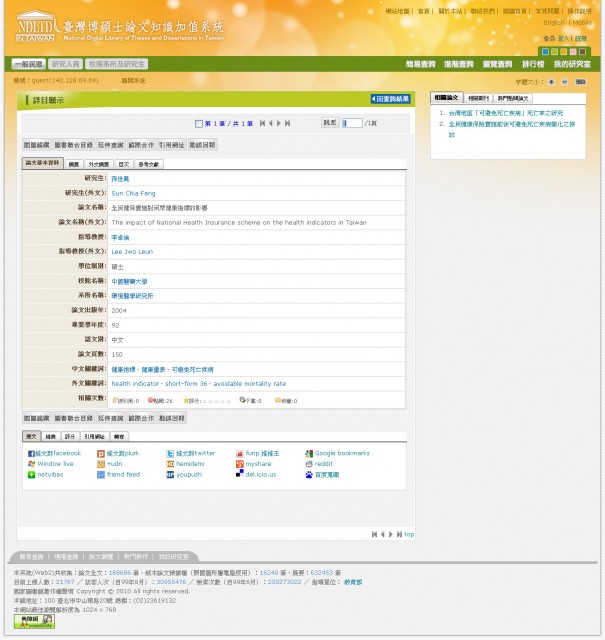Viewport: 605px width, 640px height.
Task: Click the bookshelf folder count icon
Action: point(278,400)
